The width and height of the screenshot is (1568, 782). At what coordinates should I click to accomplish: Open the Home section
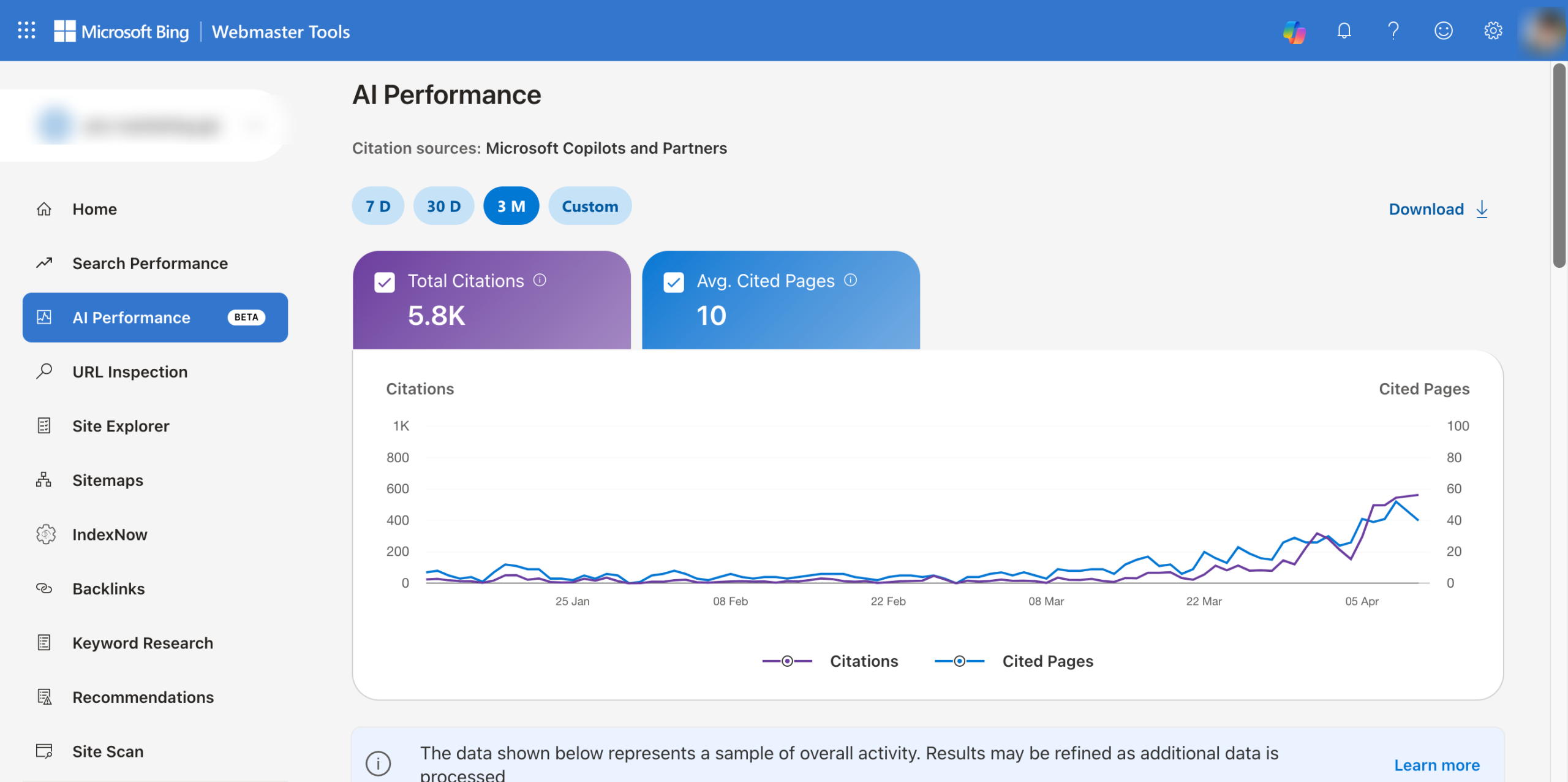pyautogui.click(x=94, y=209)
